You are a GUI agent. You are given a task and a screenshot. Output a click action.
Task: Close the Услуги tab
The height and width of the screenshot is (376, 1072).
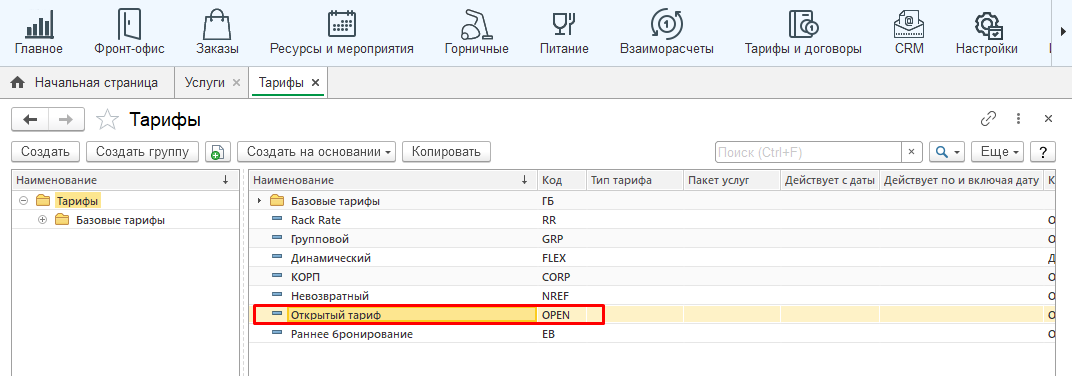[237, 83]
